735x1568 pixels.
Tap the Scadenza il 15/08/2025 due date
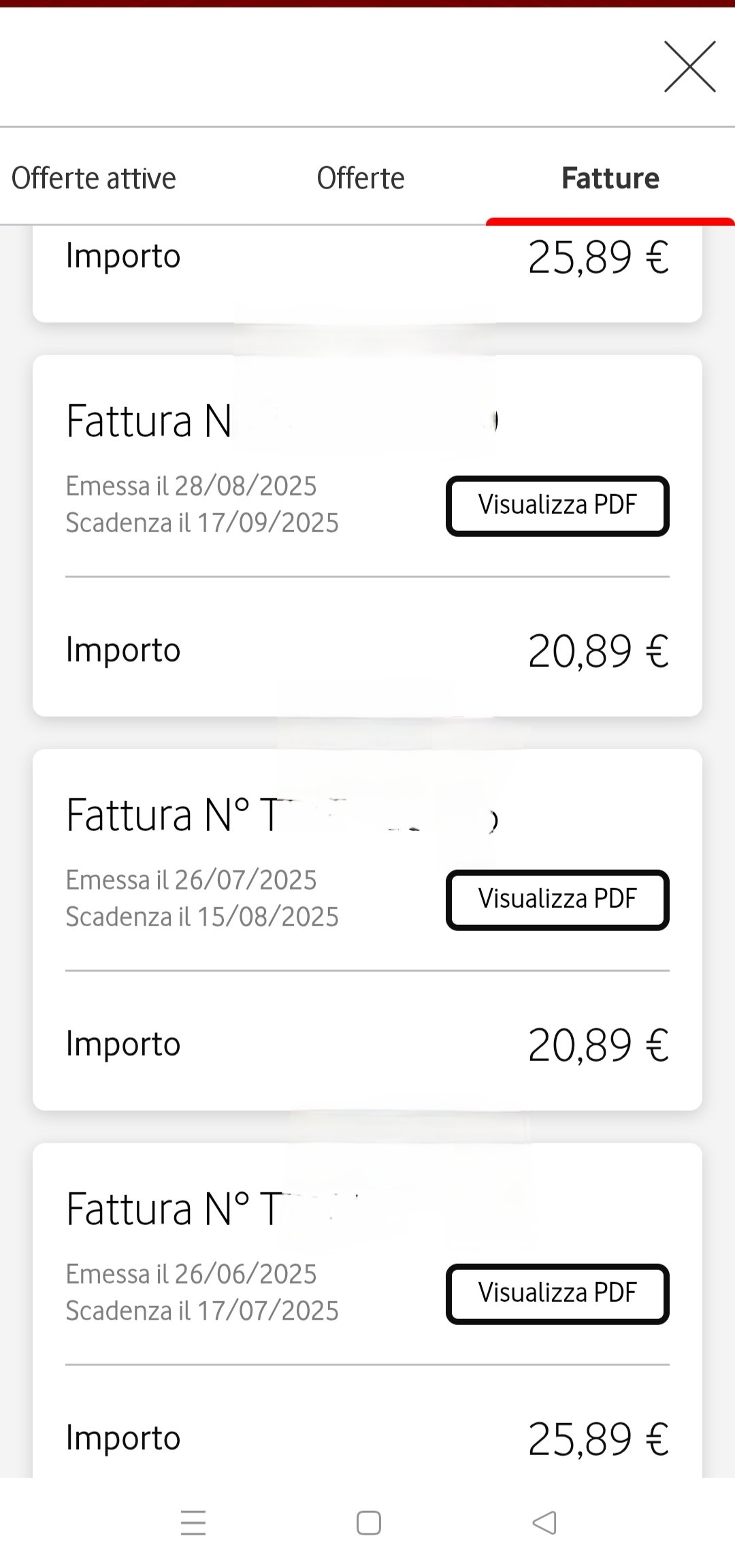point(202,917)
